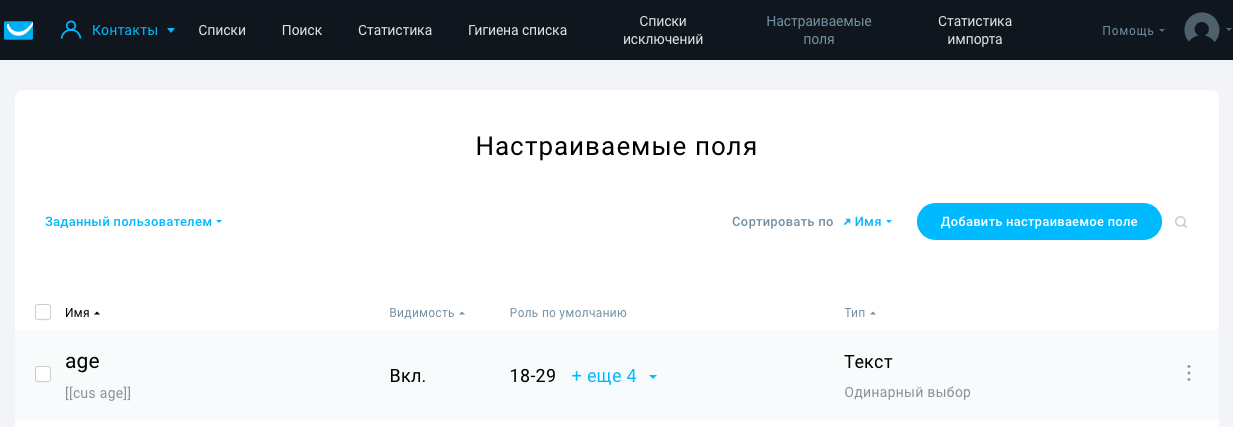Sort by Видимость column header
The height and width of the screenshot is (427, 1233).
(427, 313)
